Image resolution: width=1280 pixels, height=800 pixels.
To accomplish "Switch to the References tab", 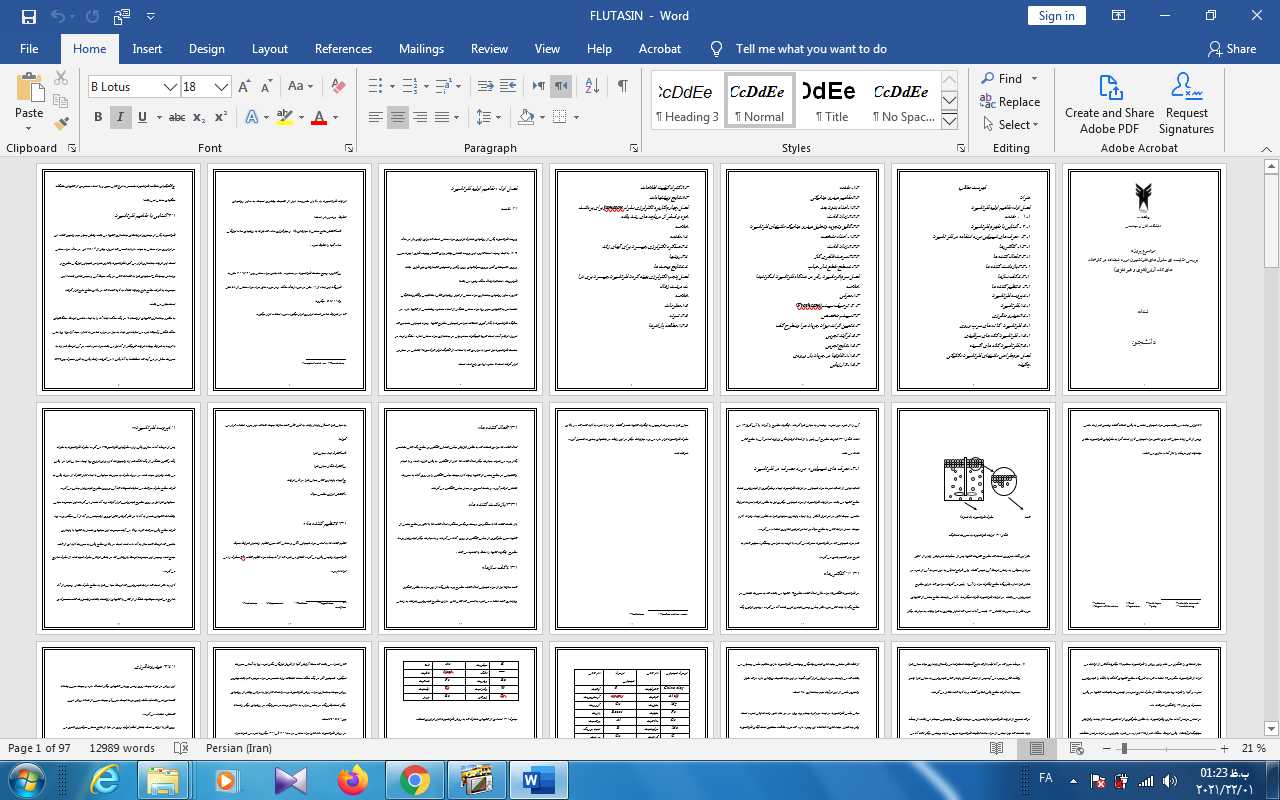I will coord(343,49).
